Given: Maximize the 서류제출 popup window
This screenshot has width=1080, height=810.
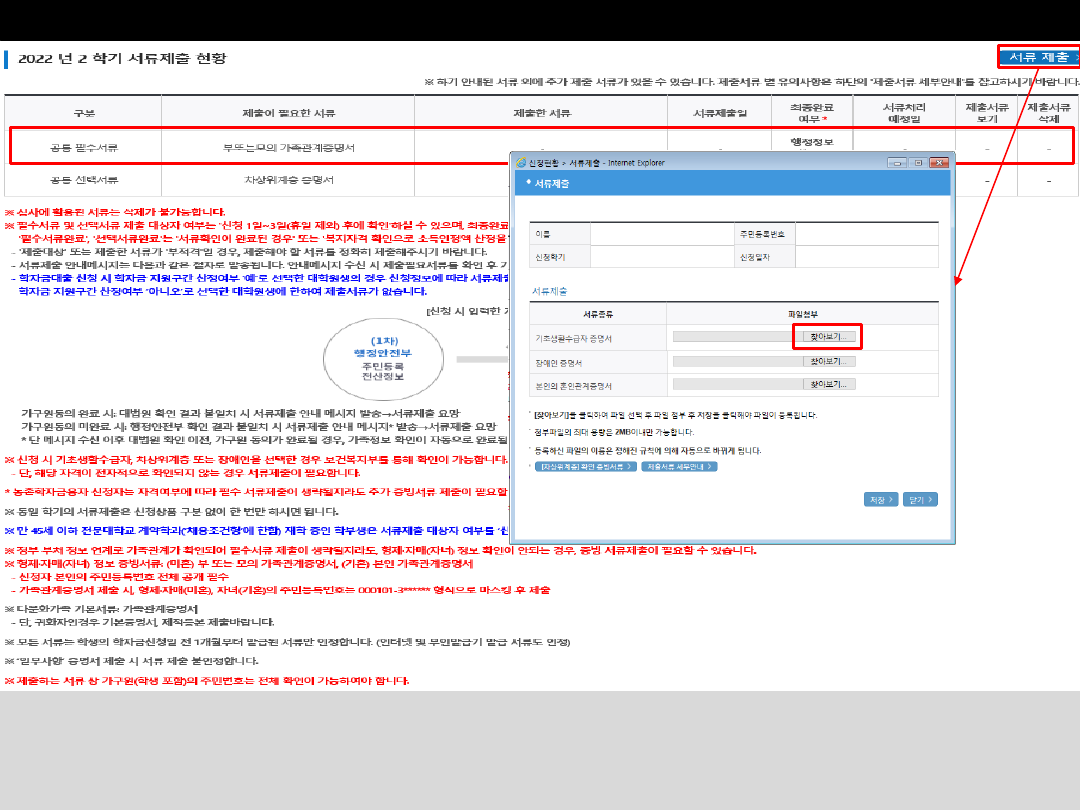Looking at the screenshot, I should pyautogui.click(x=917, y=162).
